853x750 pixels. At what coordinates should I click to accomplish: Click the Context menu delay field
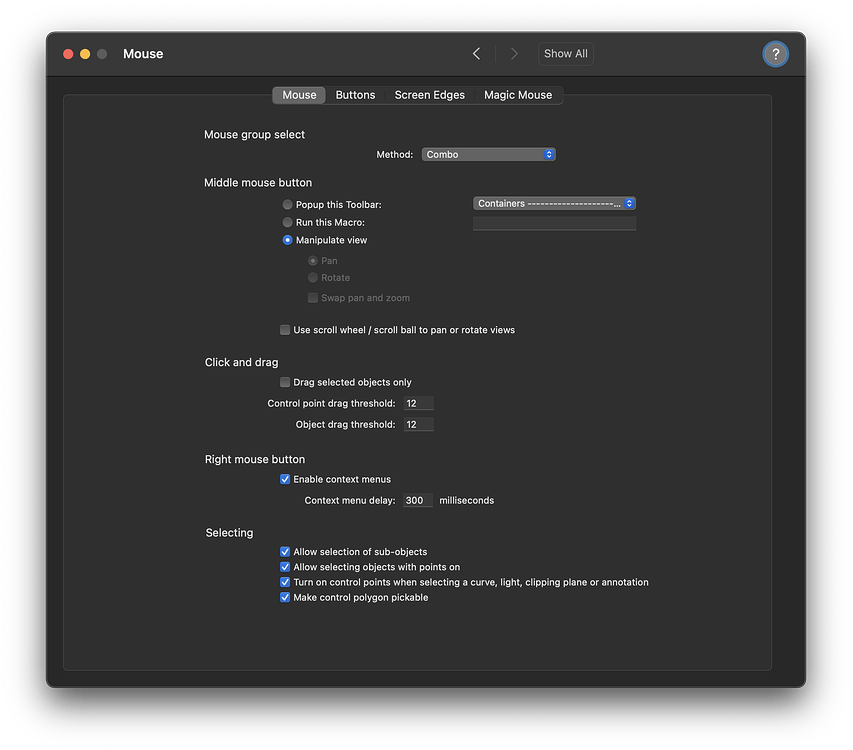pyautogui.click(x=417, y=500)
